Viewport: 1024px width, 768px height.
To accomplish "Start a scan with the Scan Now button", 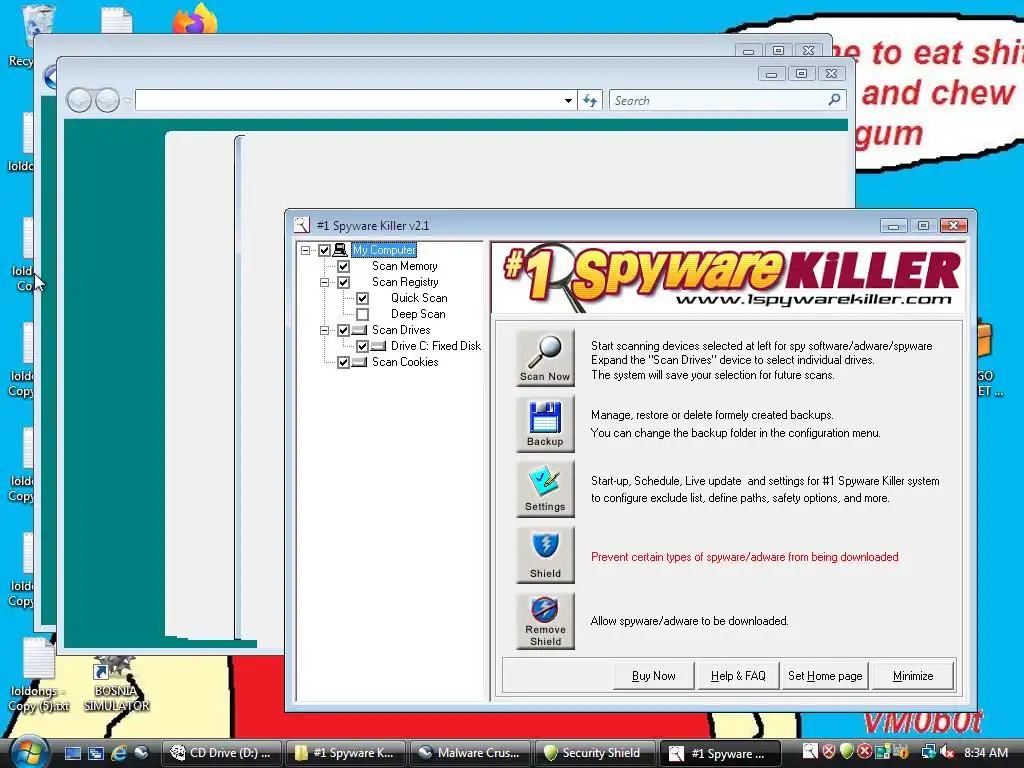I will [x=545, y=358].
